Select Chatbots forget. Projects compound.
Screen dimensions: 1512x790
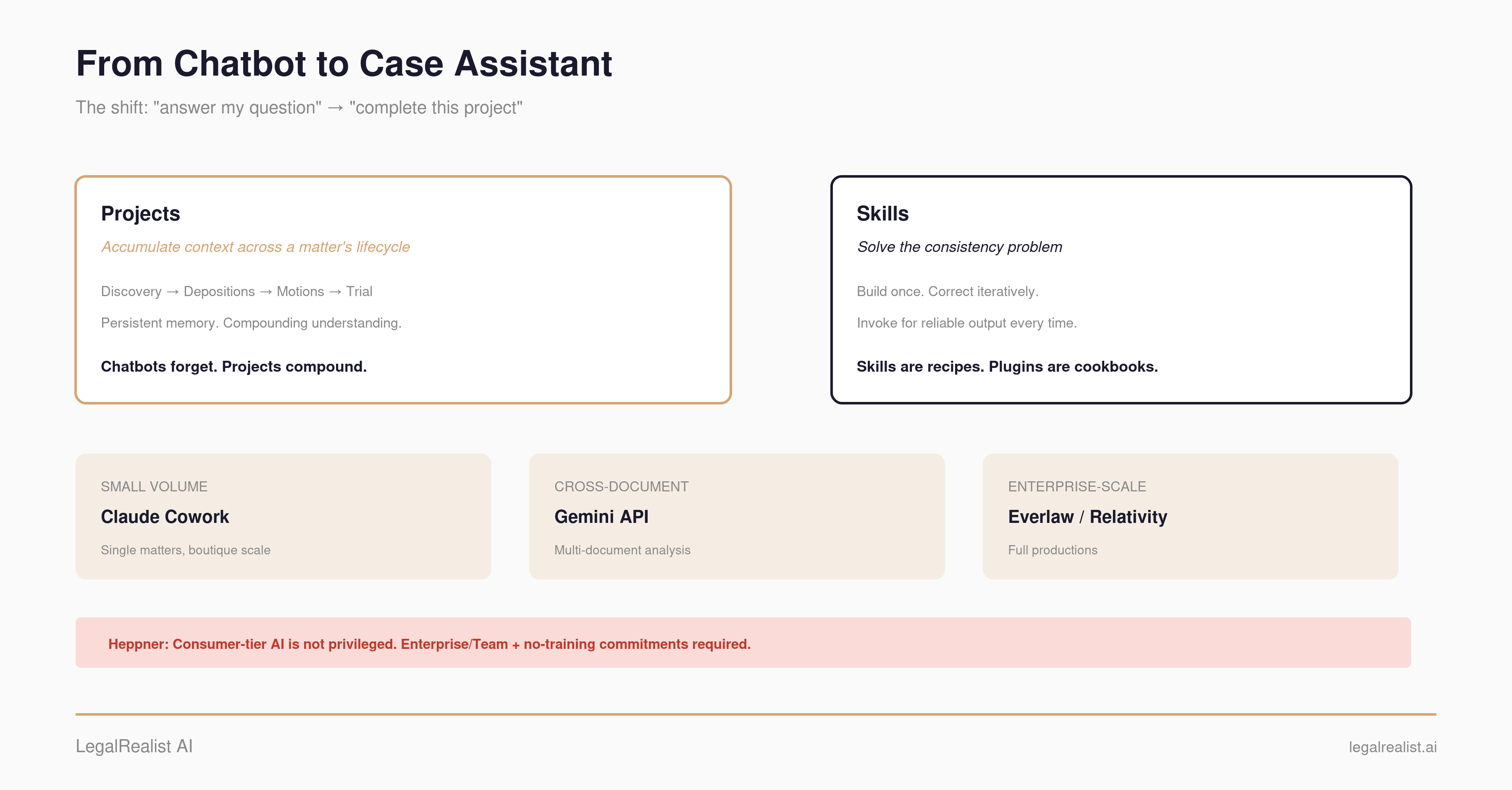click(x=234, y=367)
